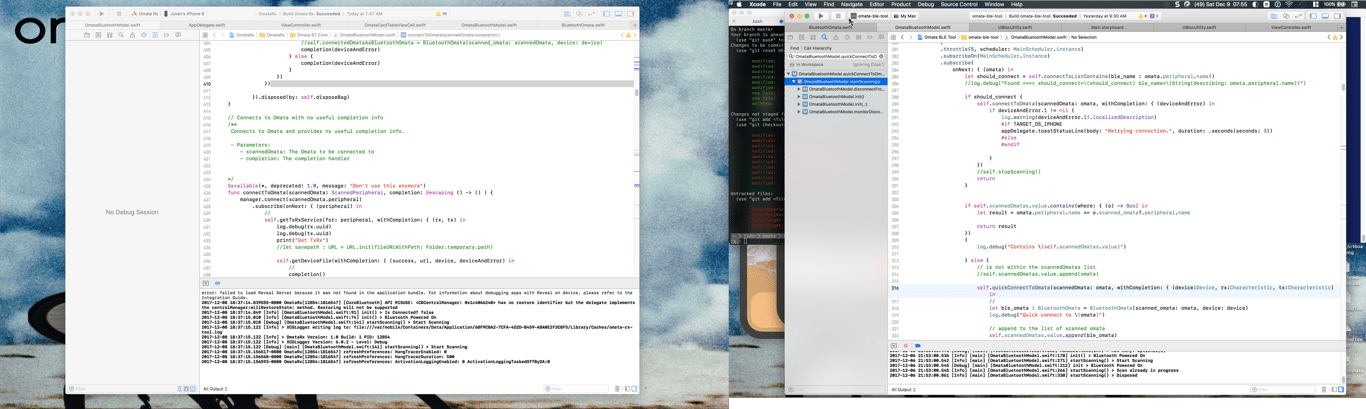Stop the build in left Xcode window
This screenshot has width=1366, height=409.
[x=119, y=14]
